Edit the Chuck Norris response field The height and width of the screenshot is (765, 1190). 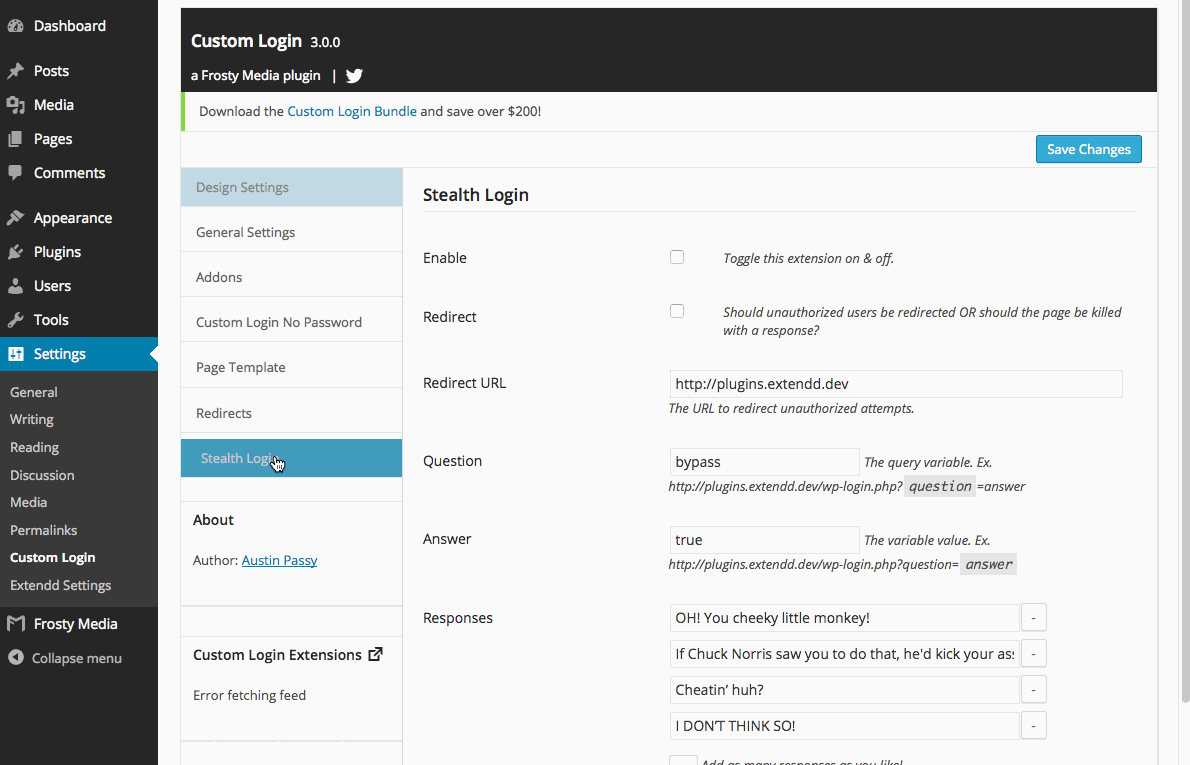coord(844,653)
